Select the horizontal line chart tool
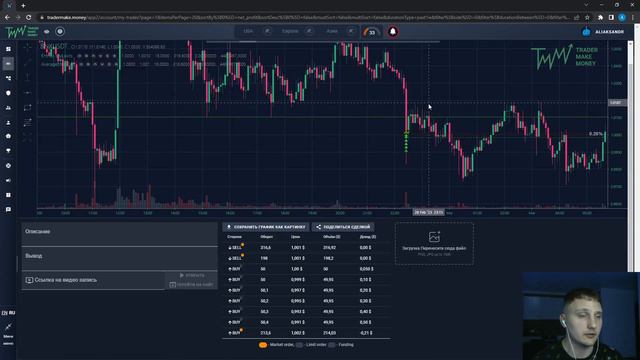 pos(27,93)
